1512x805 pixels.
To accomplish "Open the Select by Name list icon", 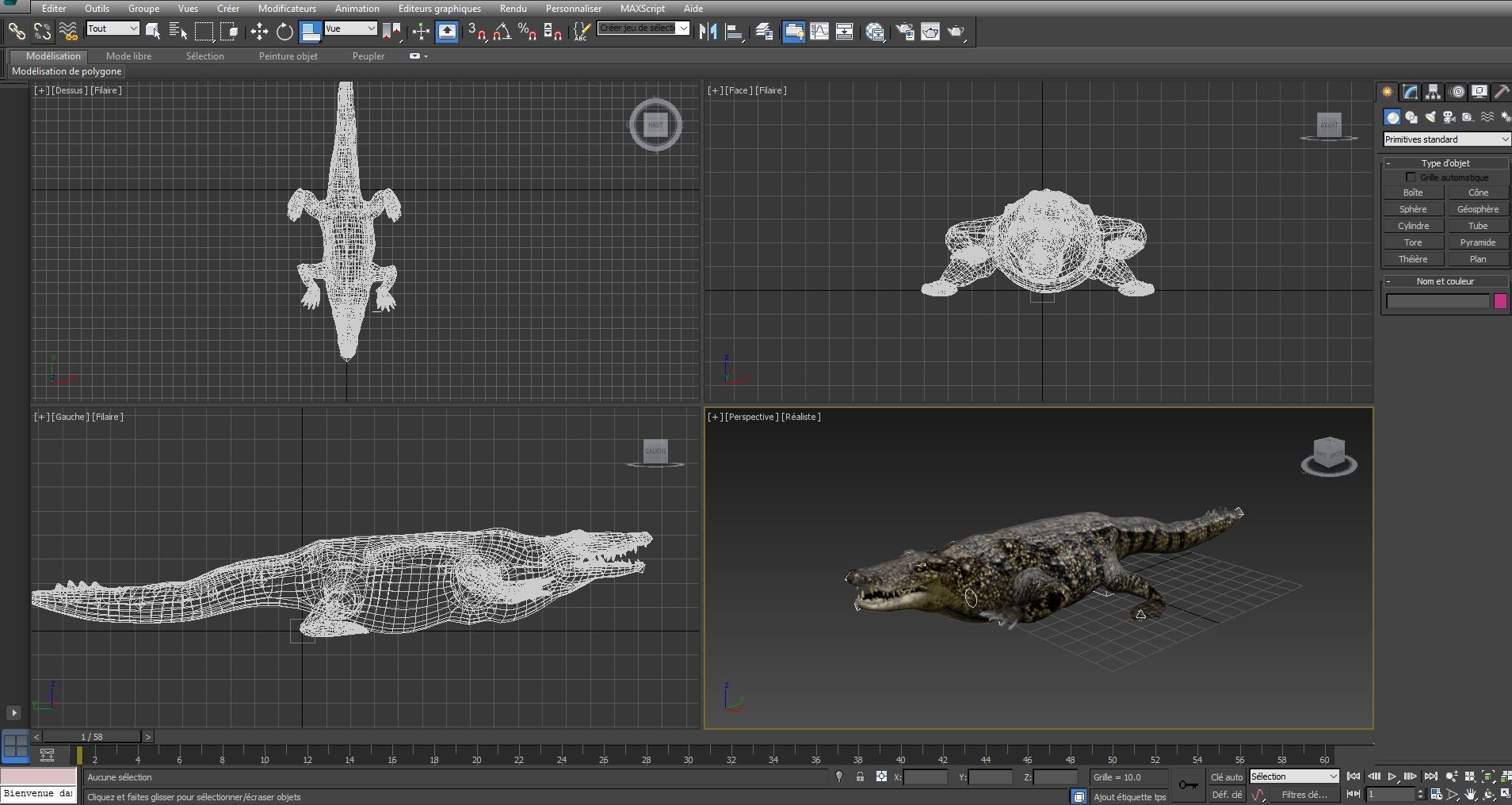I will click(178, 32).
